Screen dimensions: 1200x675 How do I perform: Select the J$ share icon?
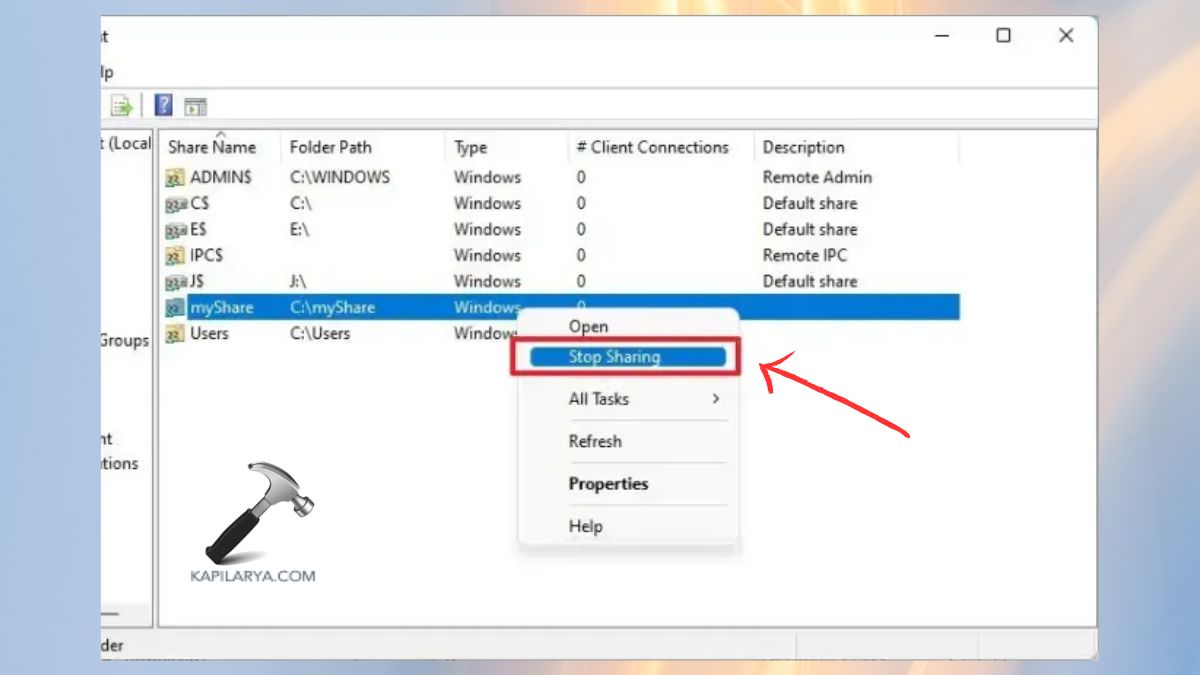coord(174,281)
